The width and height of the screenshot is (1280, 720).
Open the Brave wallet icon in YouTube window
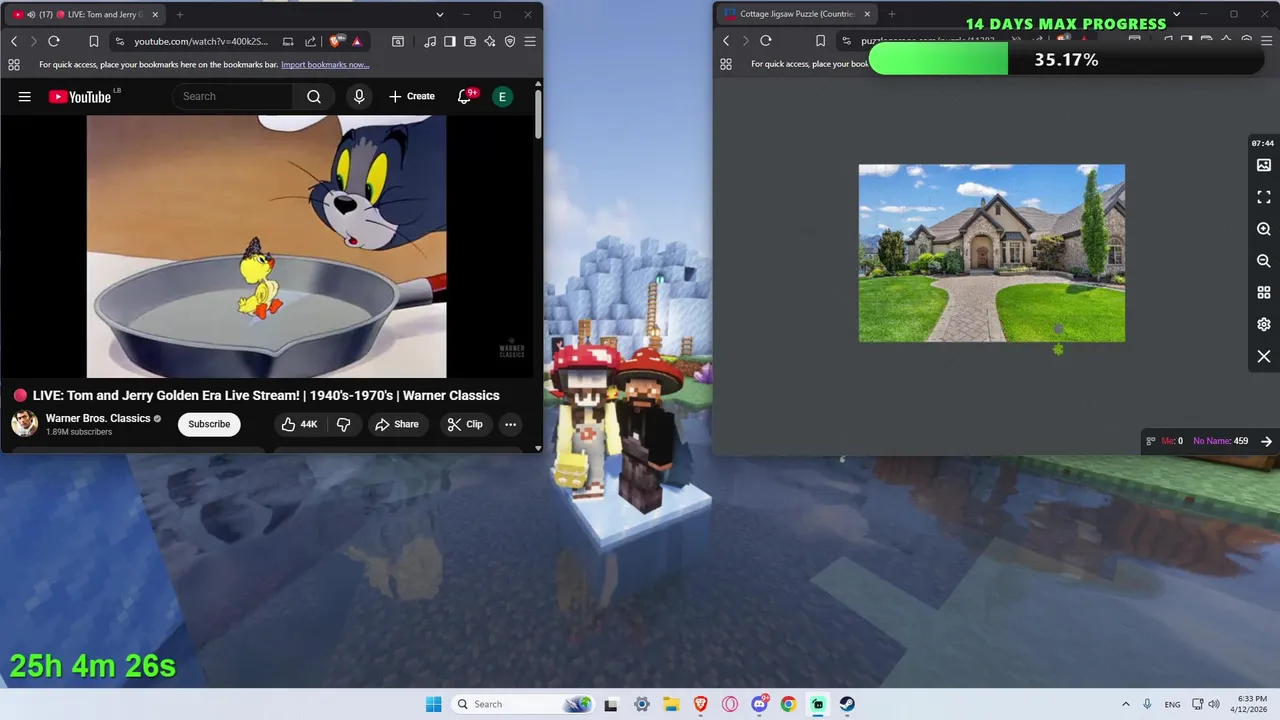click(x=470, y=41)
